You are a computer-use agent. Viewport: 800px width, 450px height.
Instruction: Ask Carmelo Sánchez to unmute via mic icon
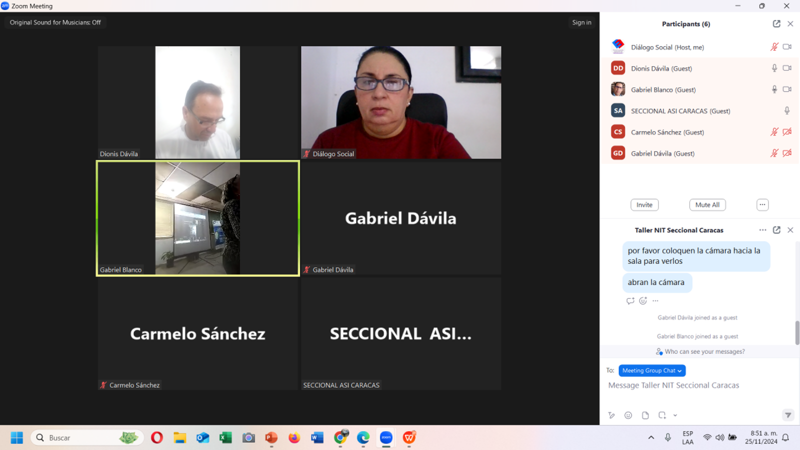pyautogui.click(x=774, y=132)
